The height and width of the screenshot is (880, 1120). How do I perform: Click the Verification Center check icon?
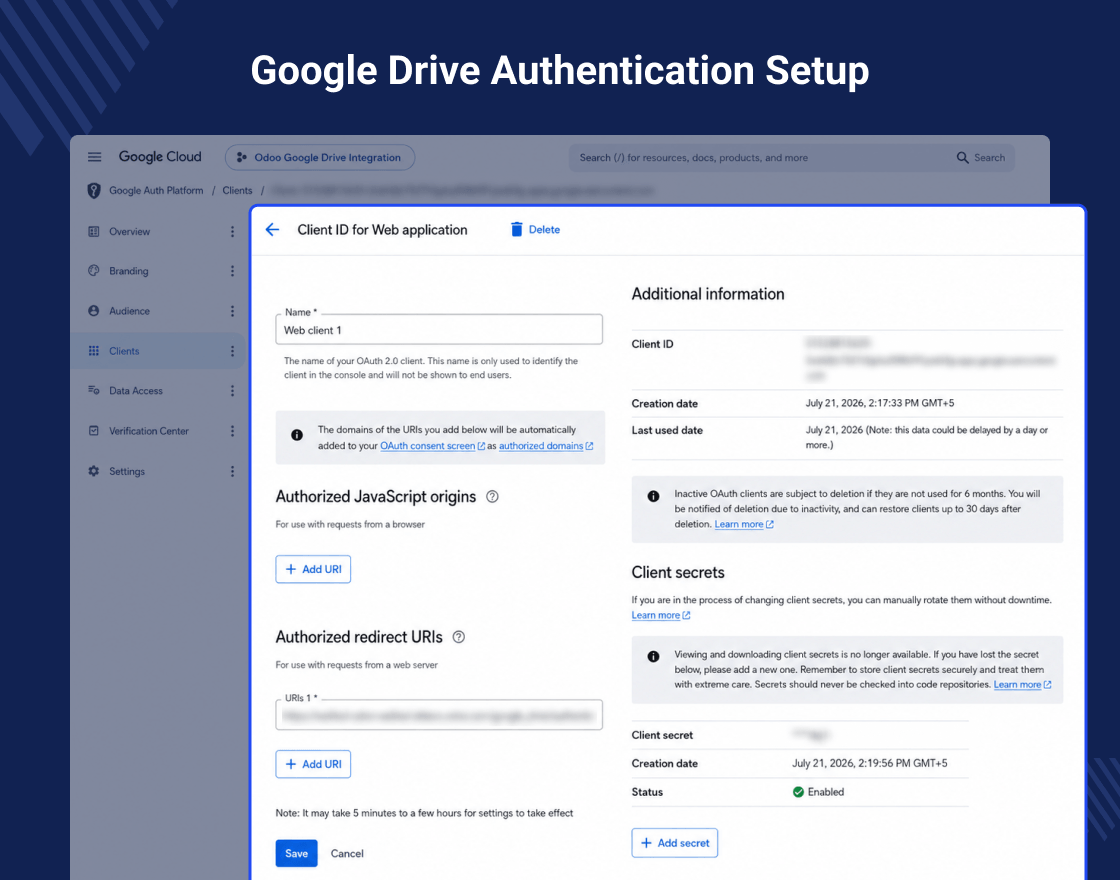click(x=94, y=431)
